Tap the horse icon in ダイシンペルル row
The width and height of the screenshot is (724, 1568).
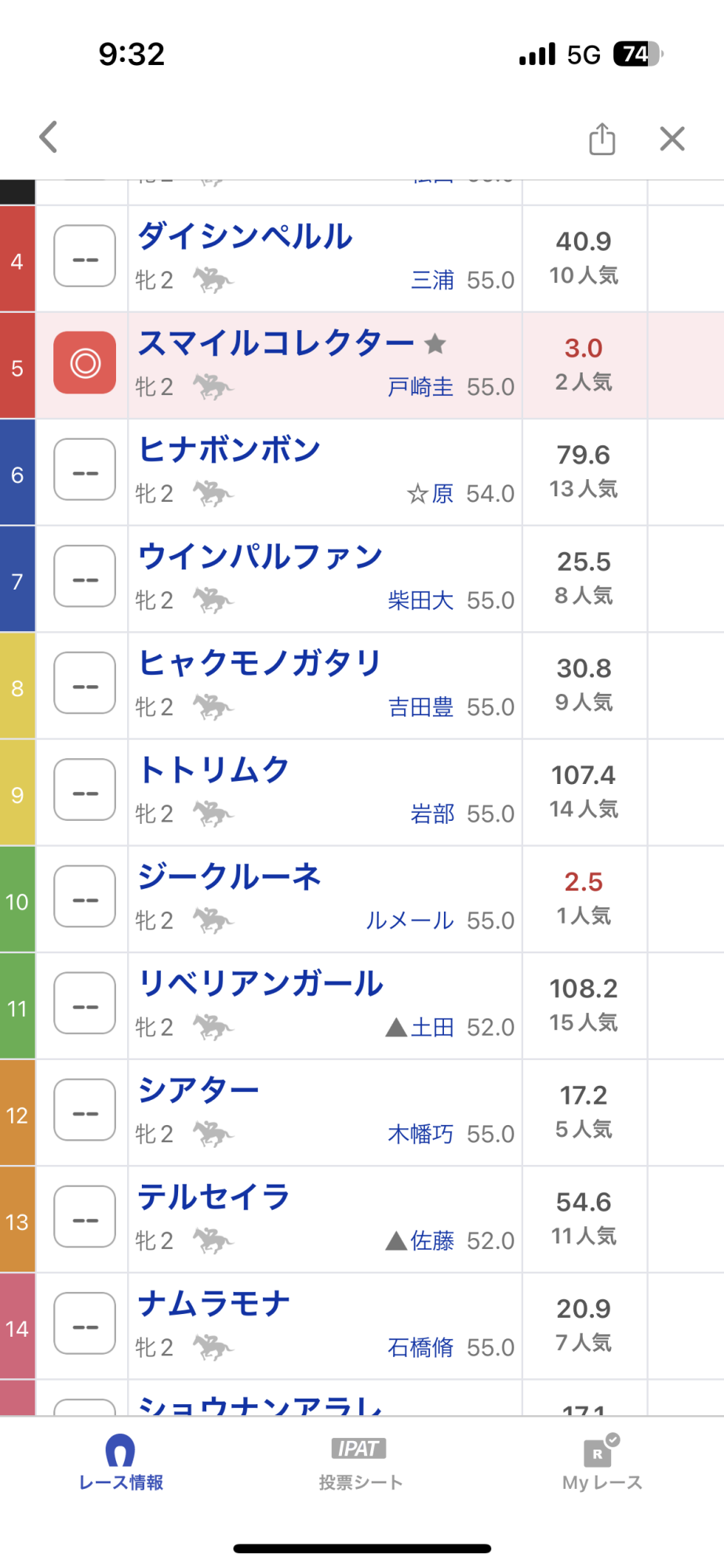[213, 280]
